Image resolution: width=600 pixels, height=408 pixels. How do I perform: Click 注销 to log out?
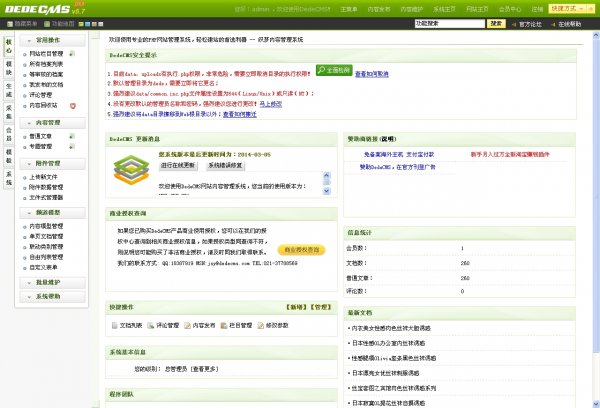[x=537, y=9]
